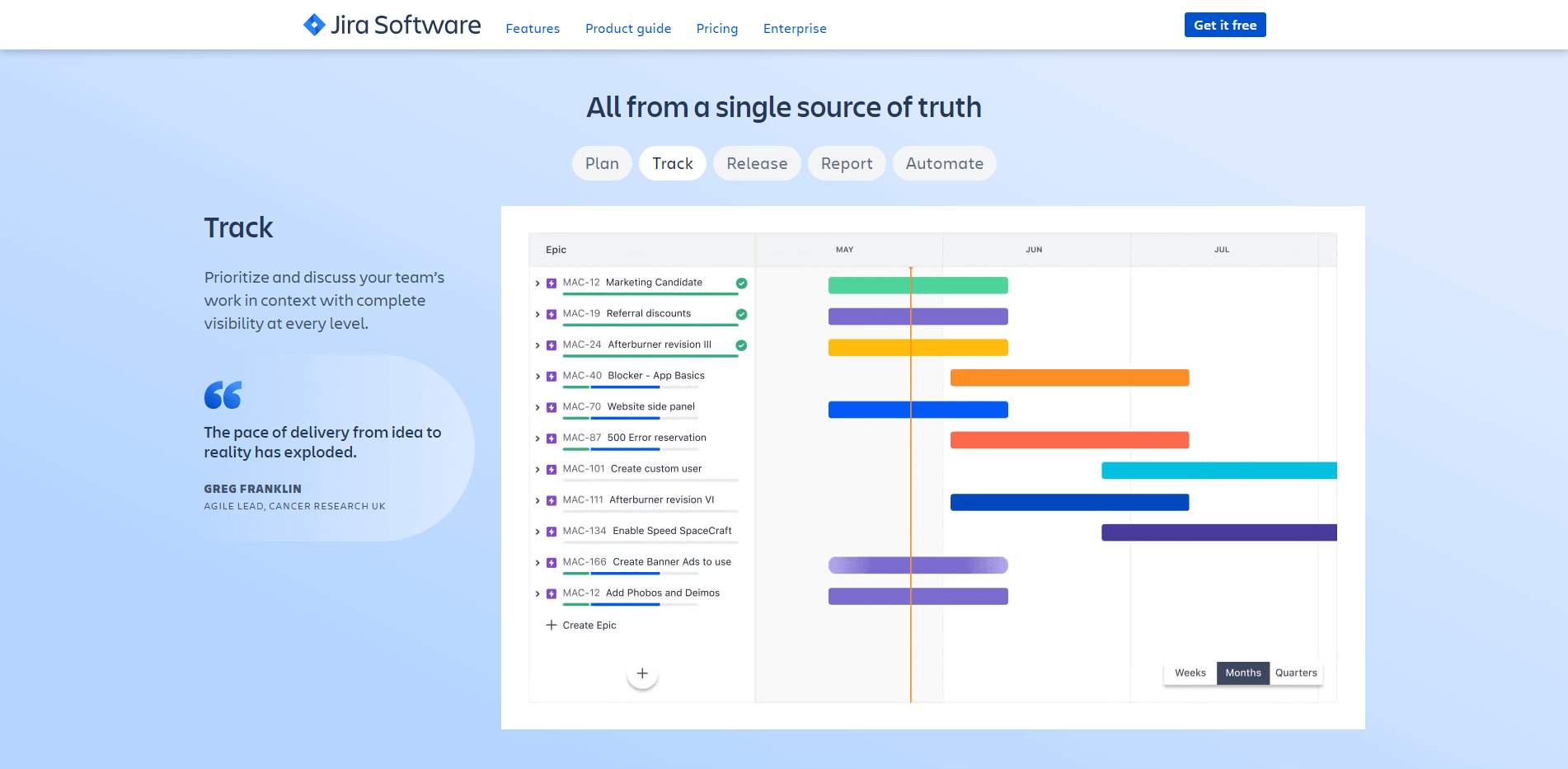Click the JUN month header

(x=1034, y=250)
